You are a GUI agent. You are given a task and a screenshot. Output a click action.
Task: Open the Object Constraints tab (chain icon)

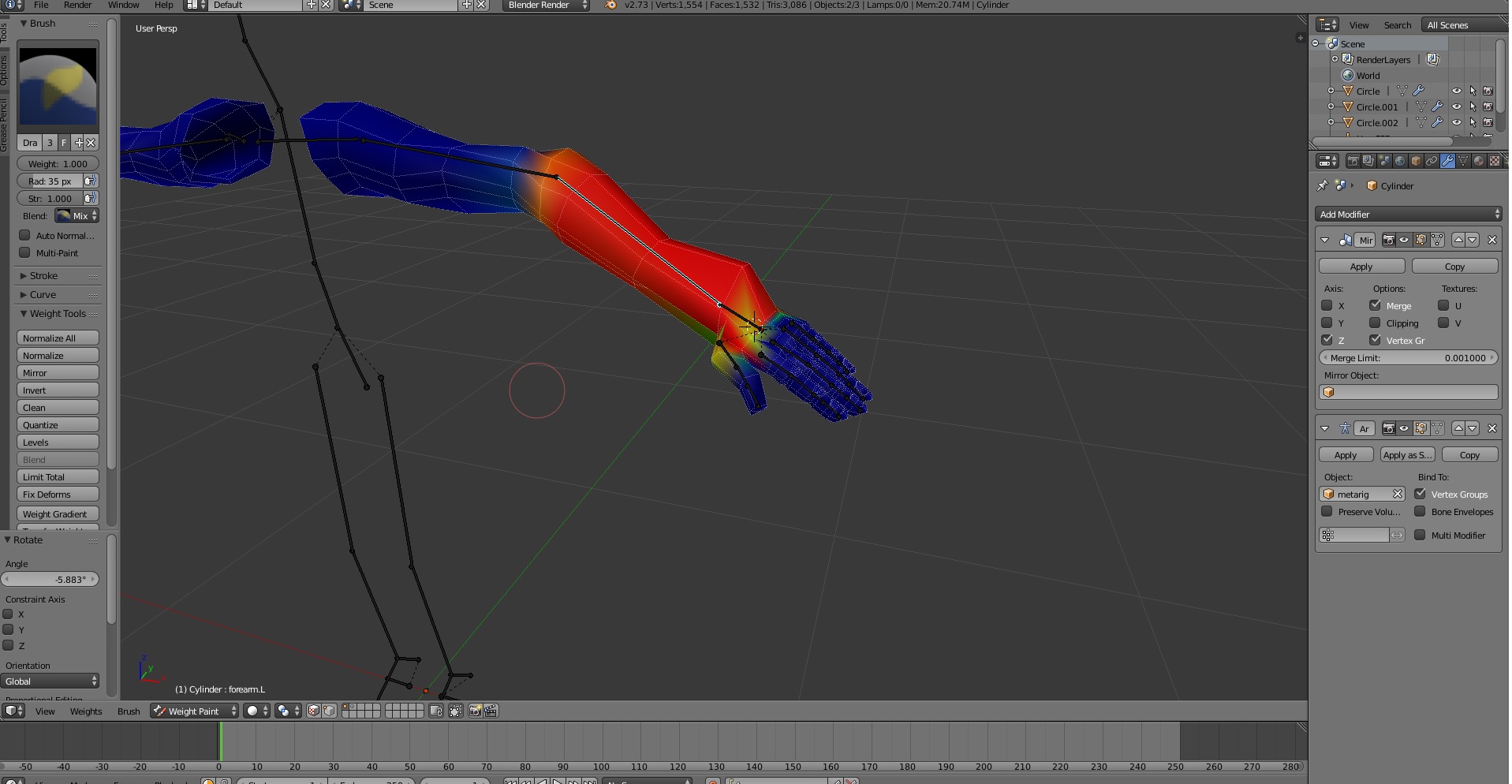pos(1432,161)
